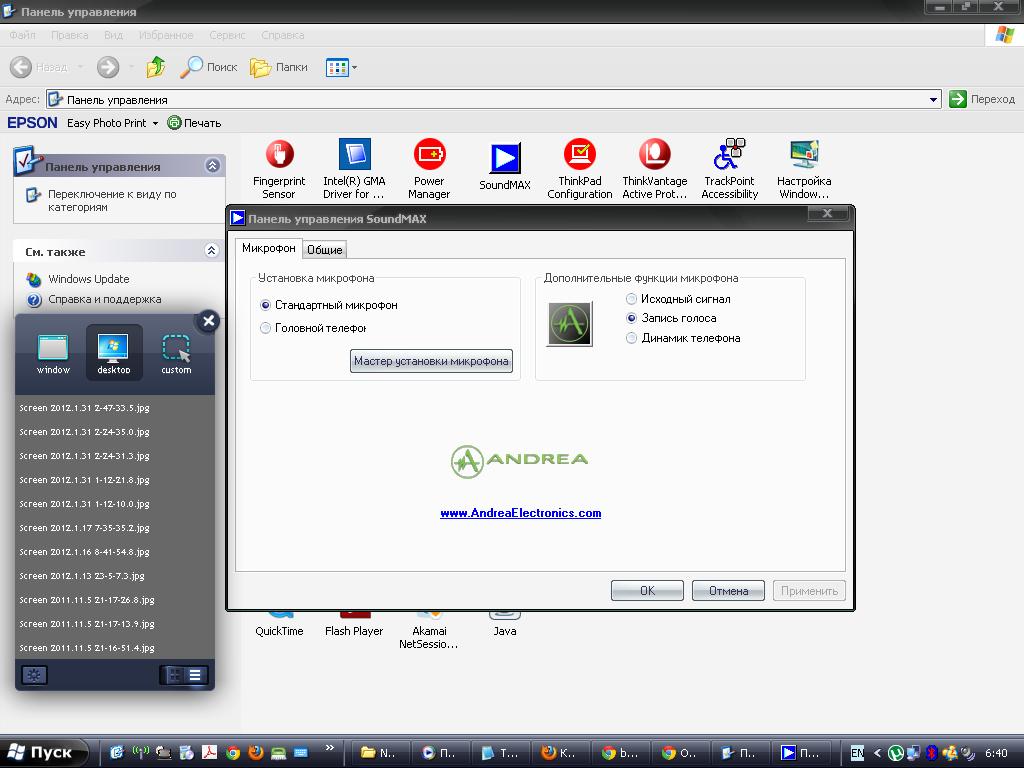This screenshot has width=1024, height=768.
Task: Open ThinkVantage Active Protection icon
Action: click(654, 168)
